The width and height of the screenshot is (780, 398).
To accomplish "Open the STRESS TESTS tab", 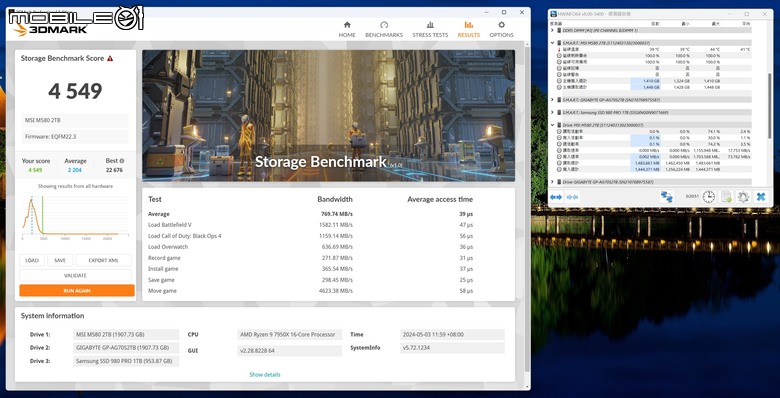I will 430,29.
